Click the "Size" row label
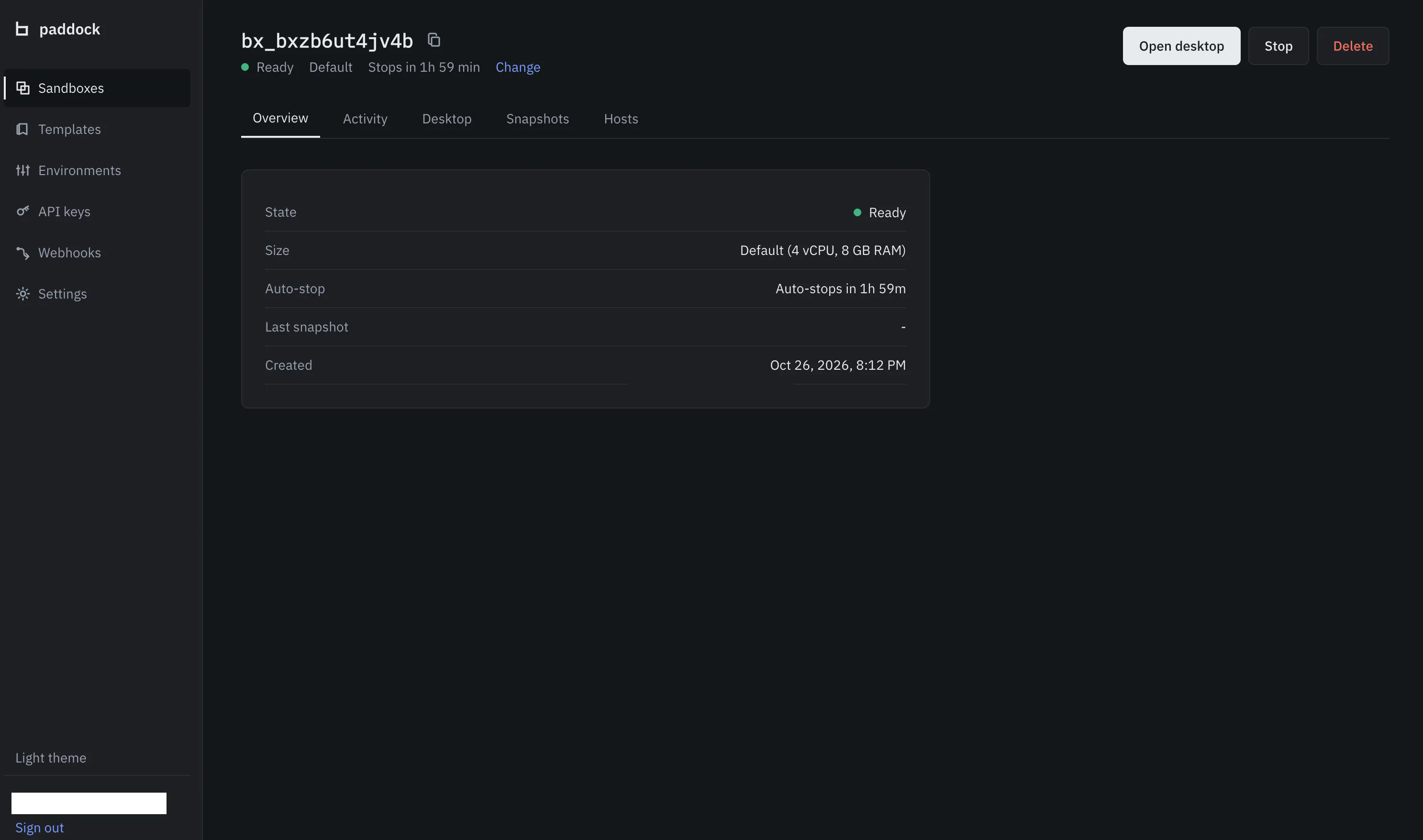Screen dimensions: 1423x840 tap(278, 250)
